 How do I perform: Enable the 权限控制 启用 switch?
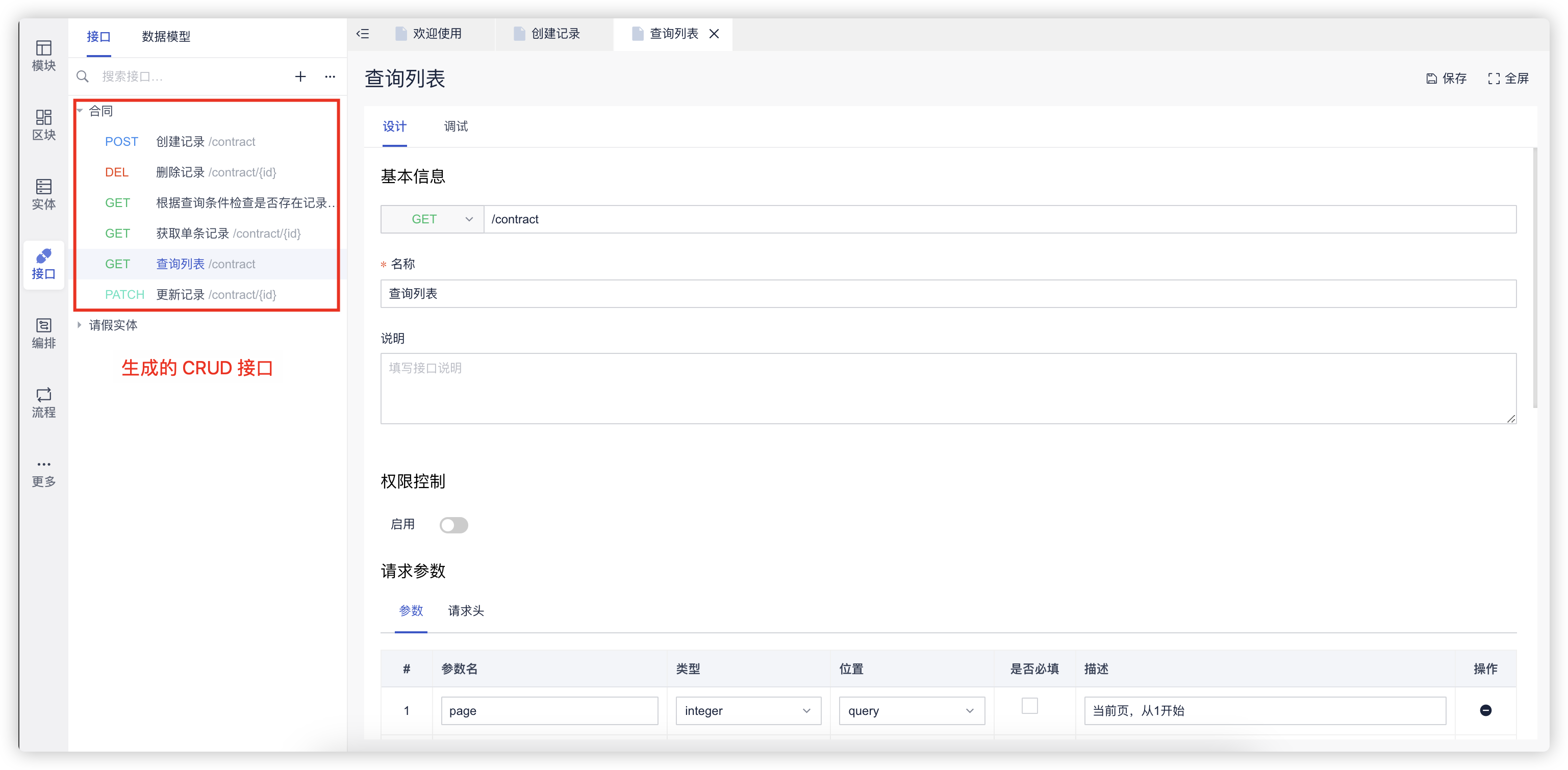coord(453,525)
